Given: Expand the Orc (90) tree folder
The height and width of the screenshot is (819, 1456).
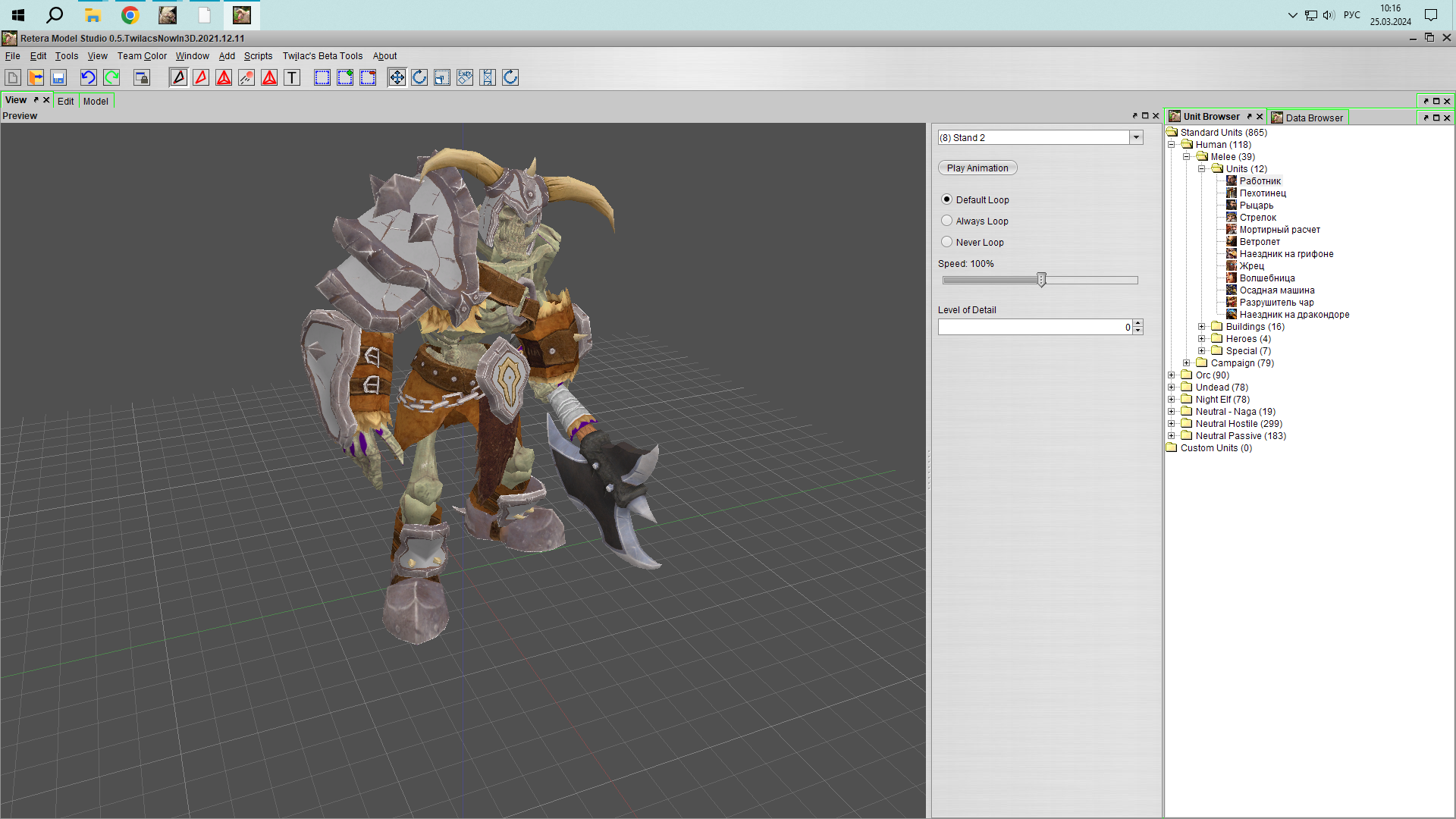Looking at the screenshot, I should click(x=1172, y=375).
